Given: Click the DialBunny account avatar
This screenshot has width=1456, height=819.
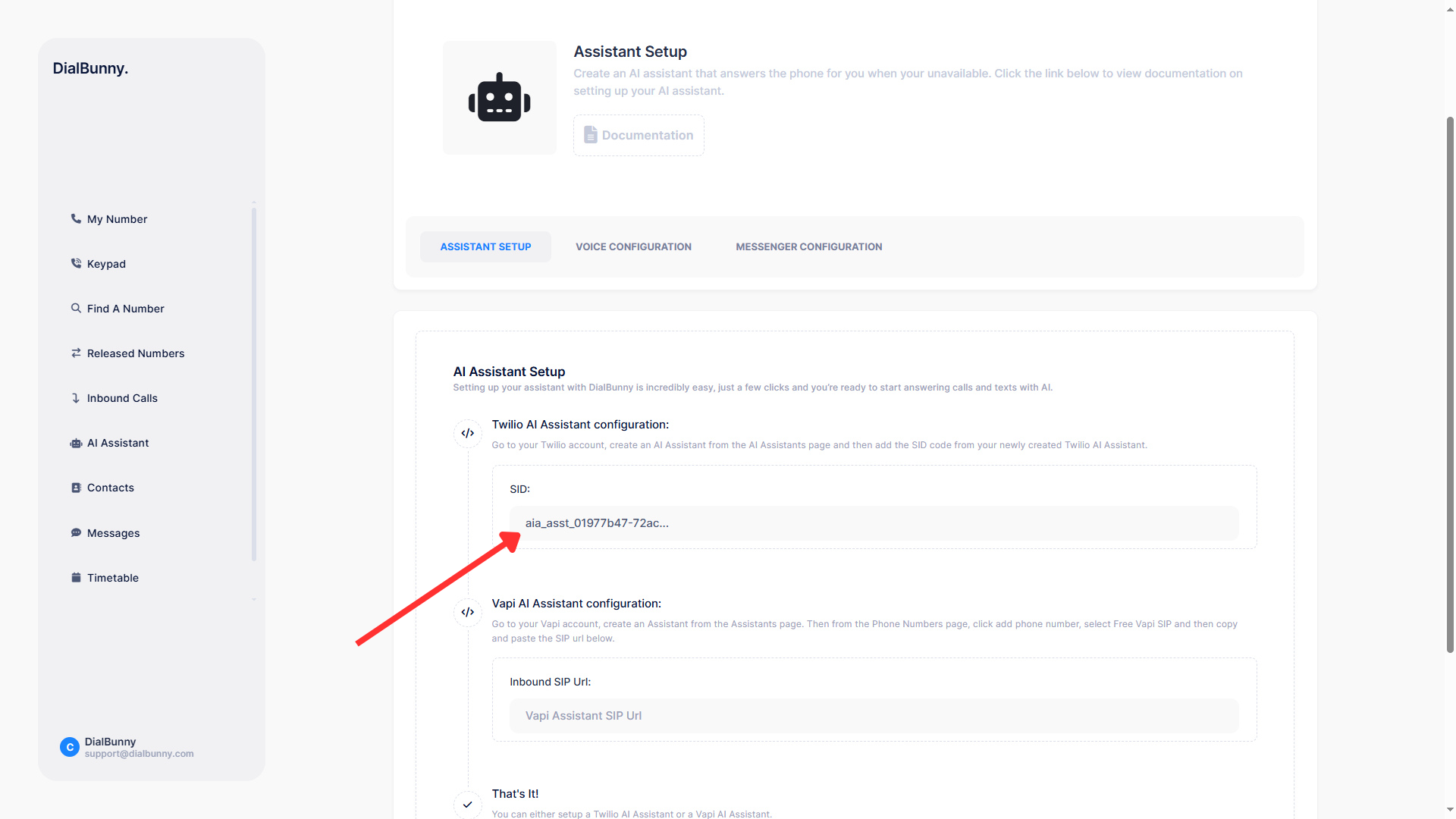Looking at the screenshot, I should (x=69, y=747).
